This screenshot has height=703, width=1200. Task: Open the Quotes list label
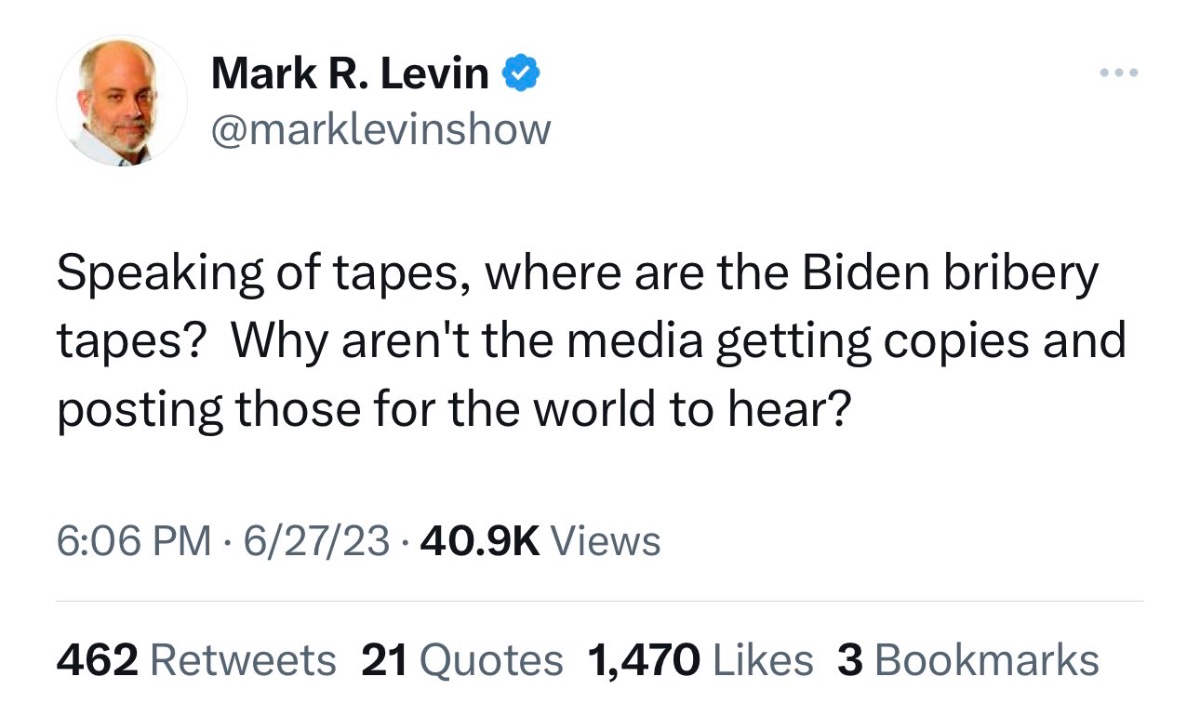click(490, 660)
